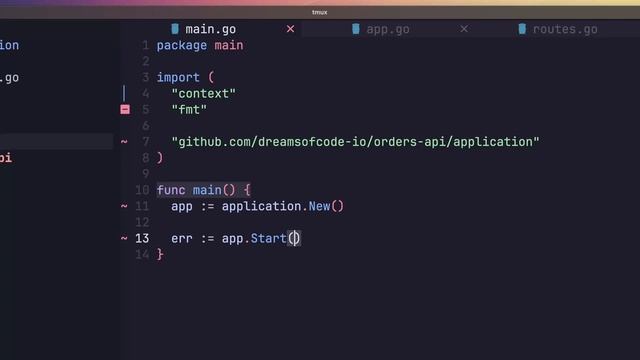Click the added-line bar beside line 4
The width and height of the screenshot is (640, 360).
tap(124, 93)
